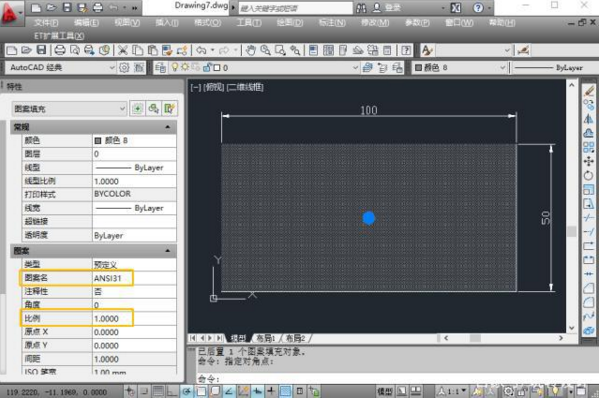Select the Pan hand tool
Image resolution: width=599 pixels, height=399 pixels.
coord(250,50)
